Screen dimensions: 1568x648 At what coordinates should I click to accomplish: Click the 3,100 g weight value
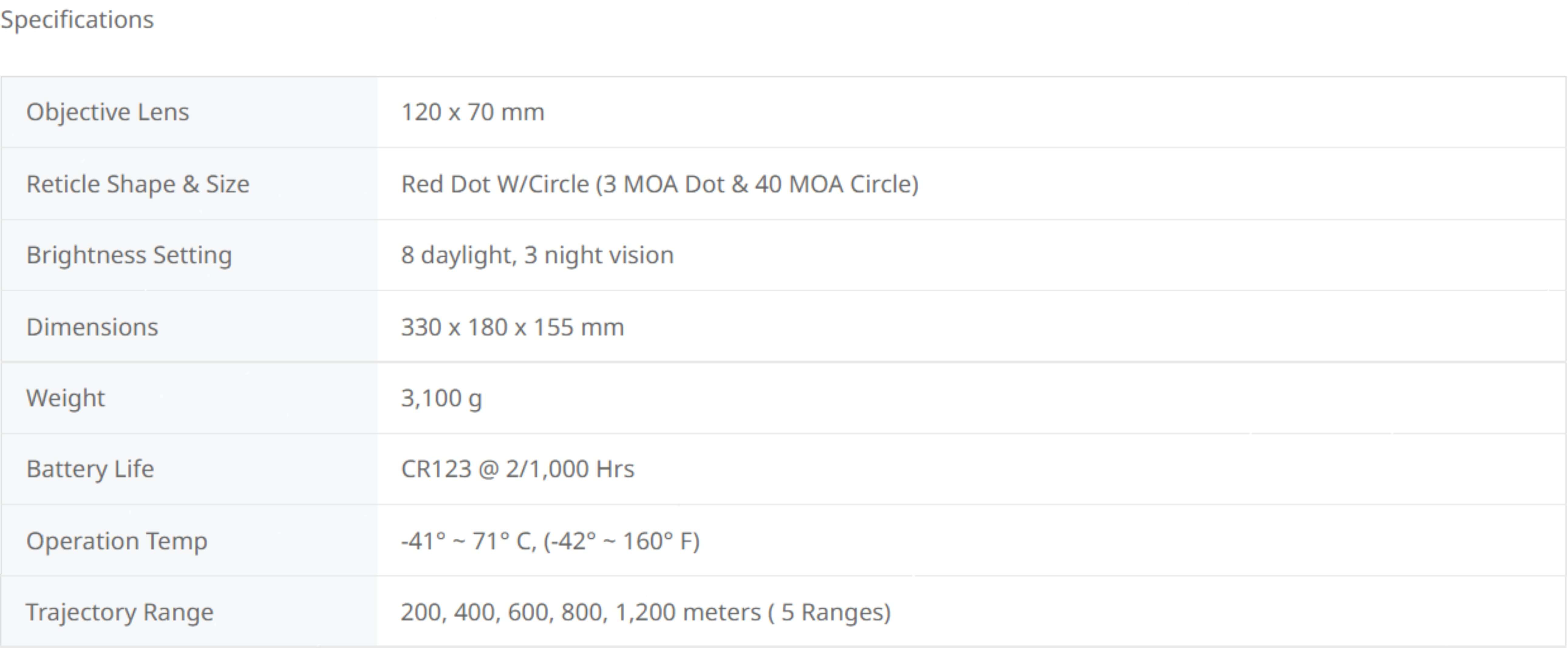pos(441,399)
